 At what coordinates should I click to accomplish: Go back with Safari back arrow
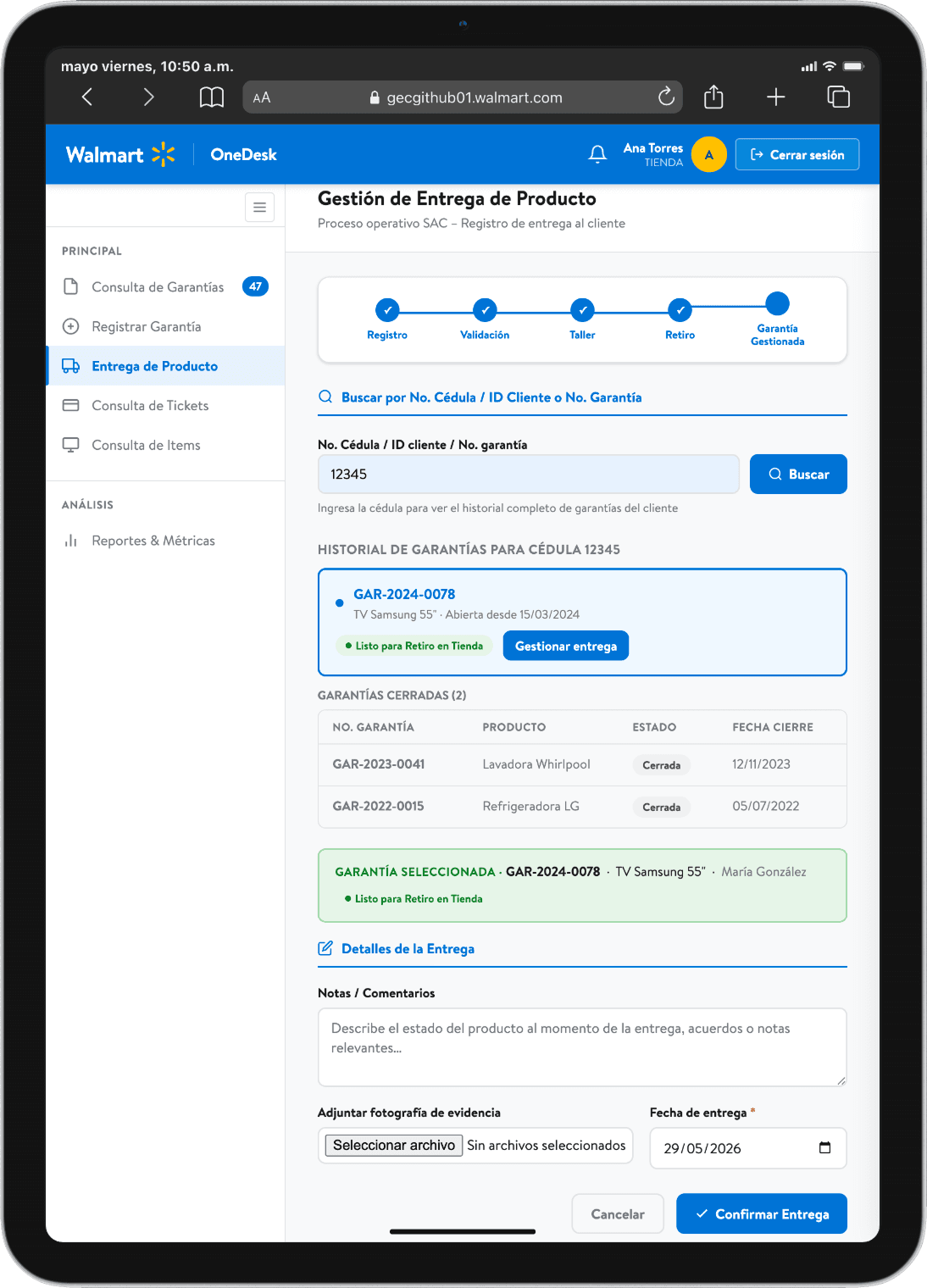[86, 97]
